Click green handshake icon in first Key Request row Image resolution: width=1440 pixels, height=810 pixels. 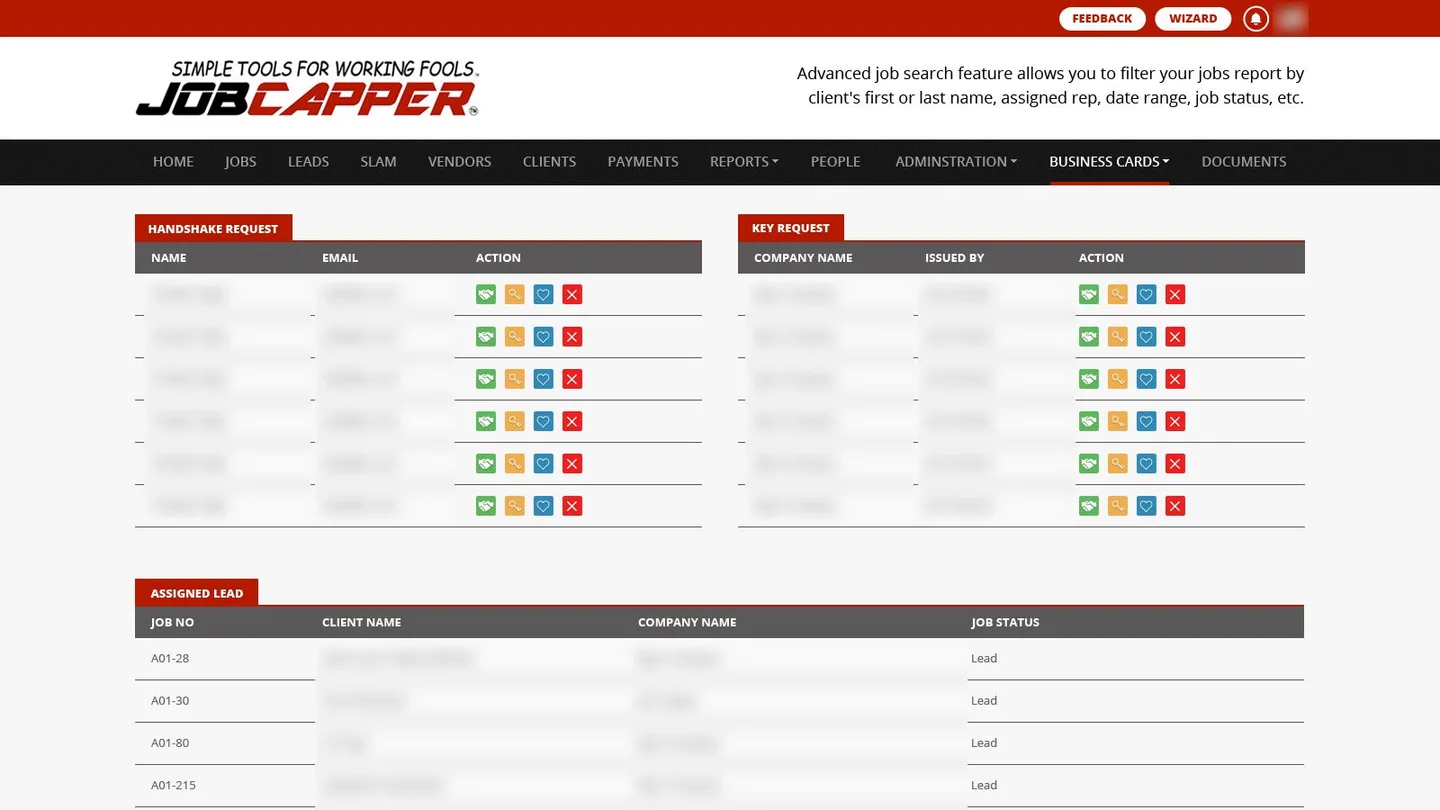1089,294
